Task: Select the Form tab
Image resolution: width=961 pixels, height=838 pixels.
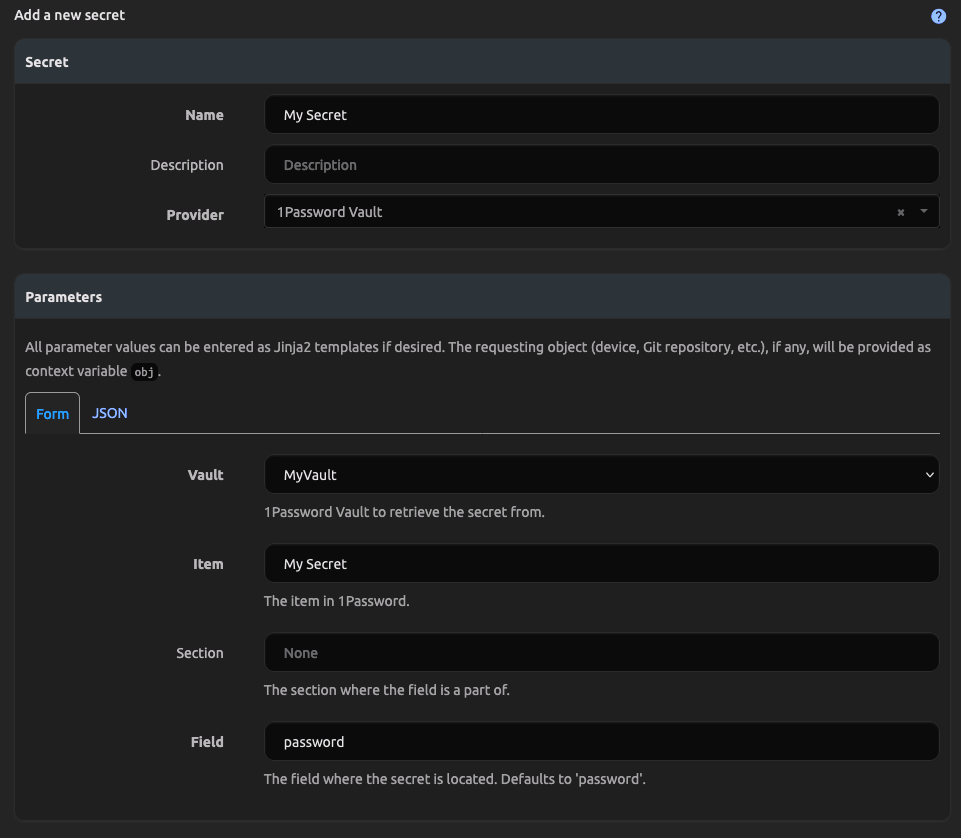Action: click(51, 413)
